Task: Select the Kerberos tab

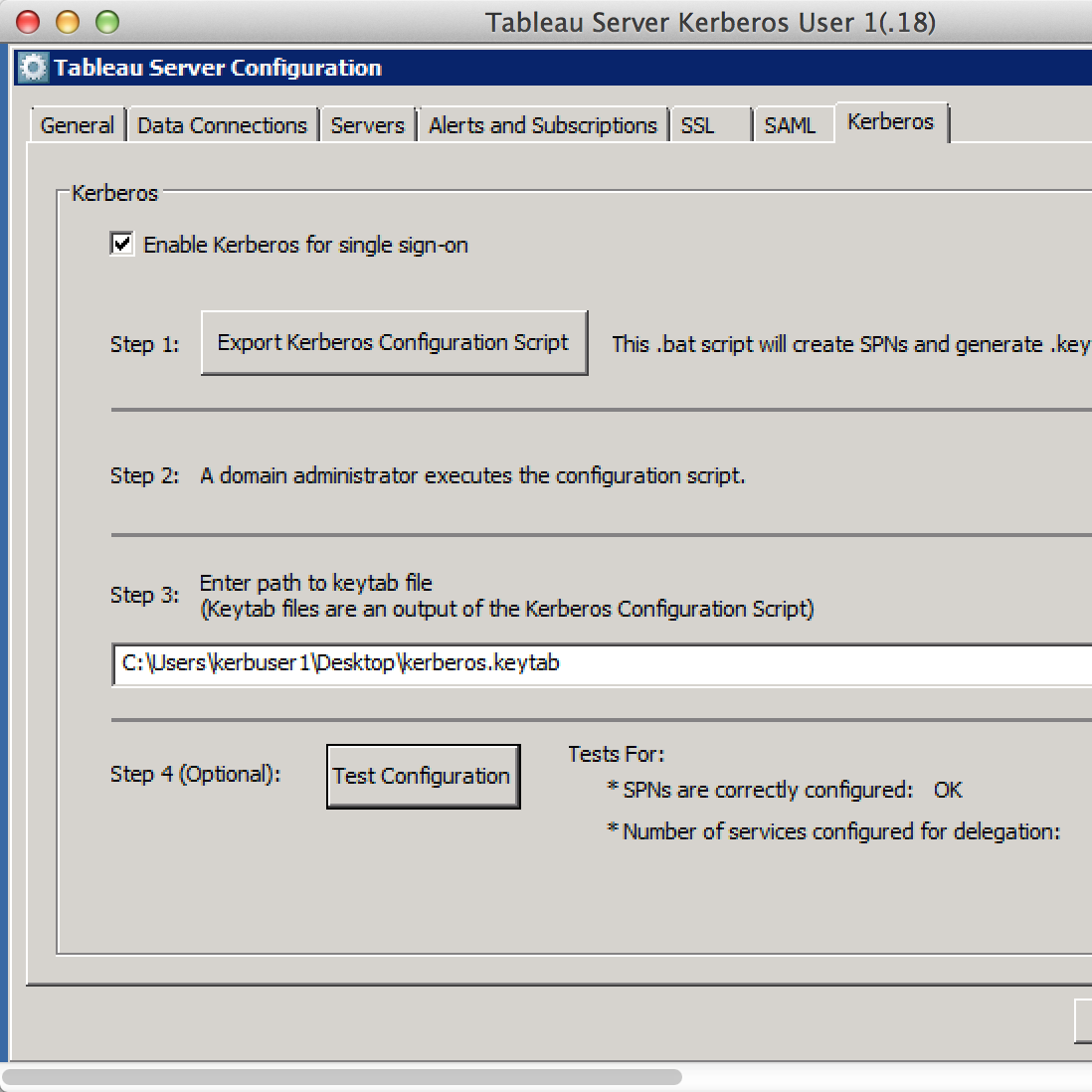Action: (x=890, y=122)
